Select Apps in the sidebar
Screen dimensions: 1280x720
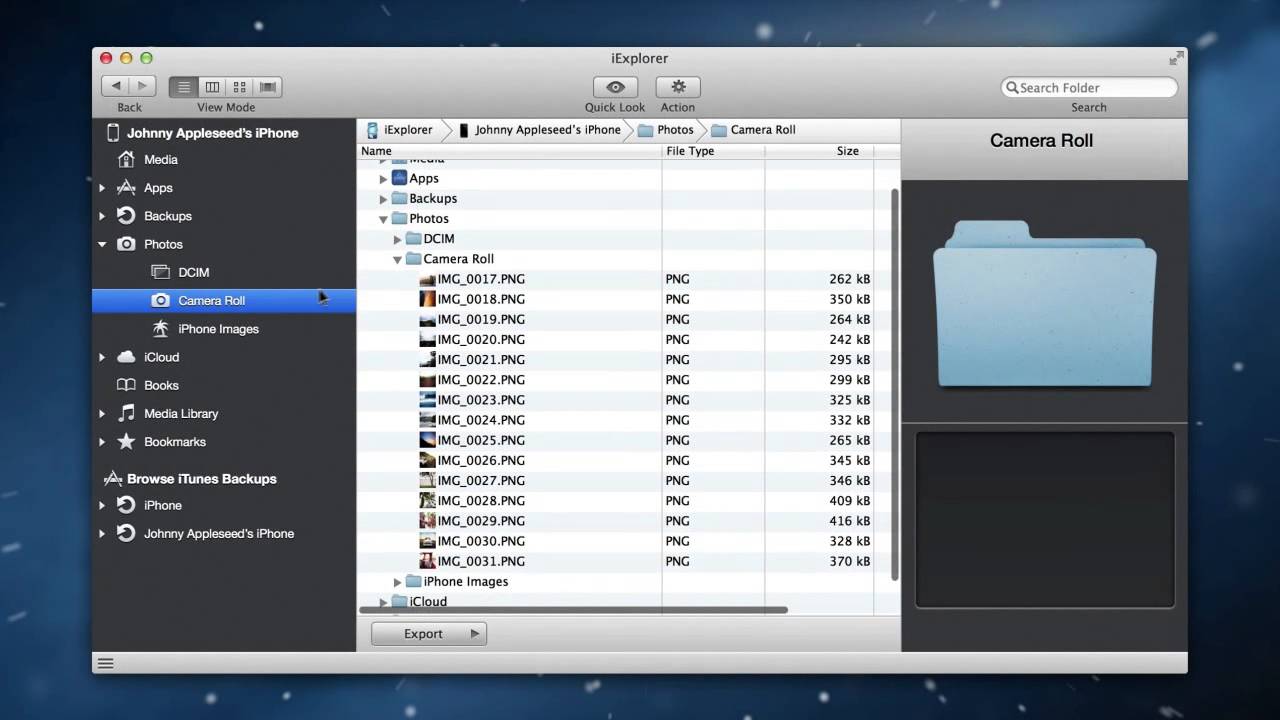point(158,188)
